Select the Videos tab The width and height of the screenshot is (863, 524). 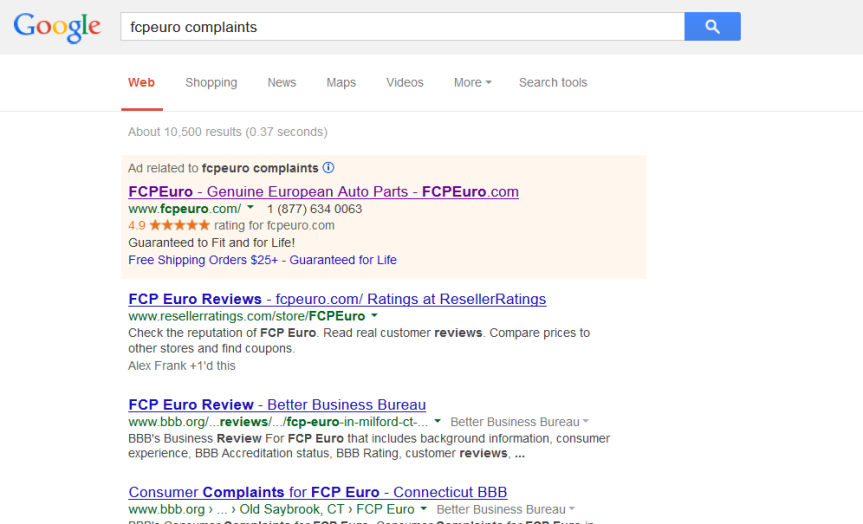405,83
